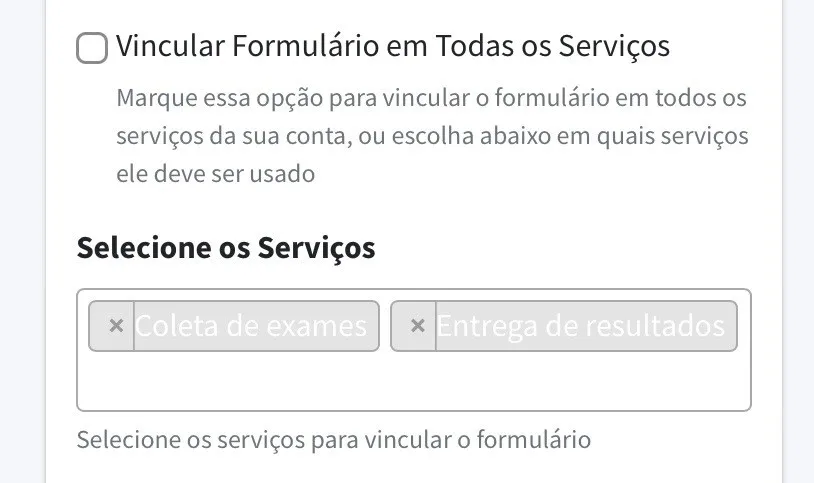Click the x icon beside Entrega de resultados
The height and width of the screenshot is (483, 814).
pyautogui.click(x=417, y=326)
